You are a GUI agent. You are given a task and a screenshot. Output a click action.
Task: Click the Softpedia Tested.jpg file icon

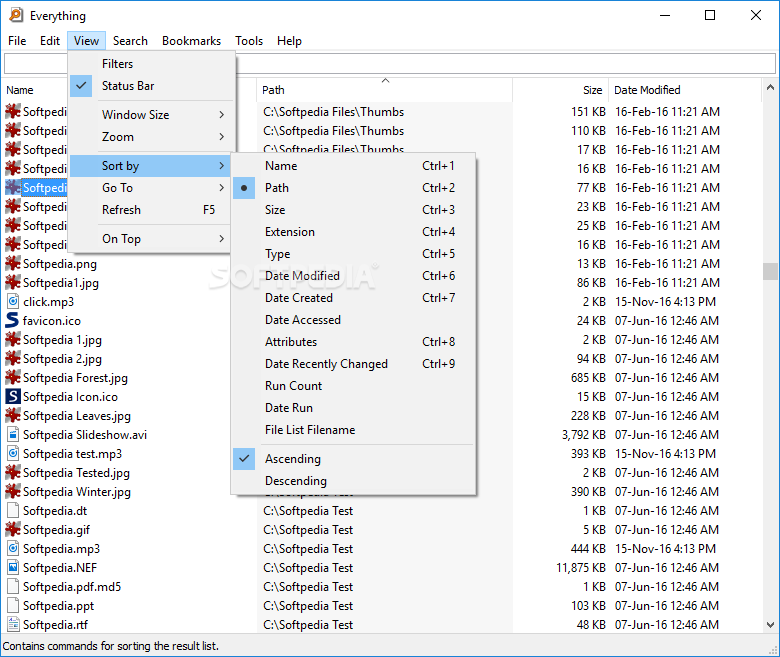(x=12, y=472)
